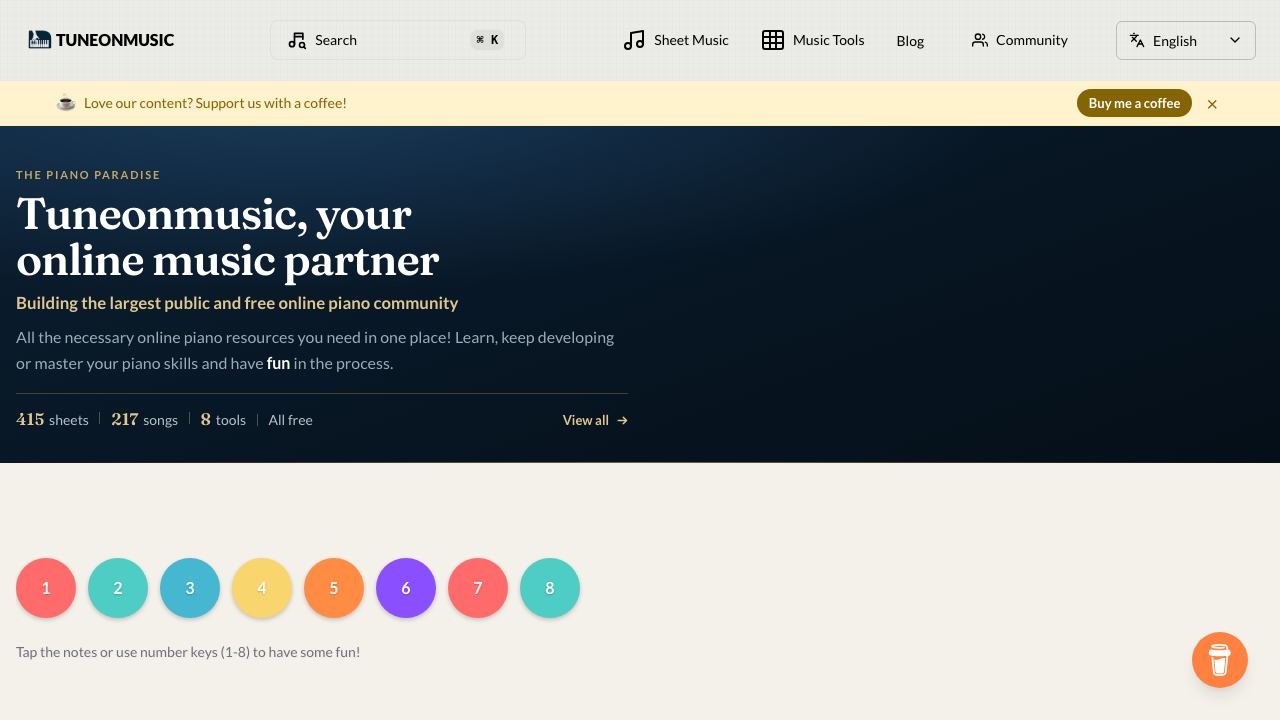The height and width of the screenshot is (720, 1280).
Task: Open the Community menu
Action: click(x=1019, y=40)
